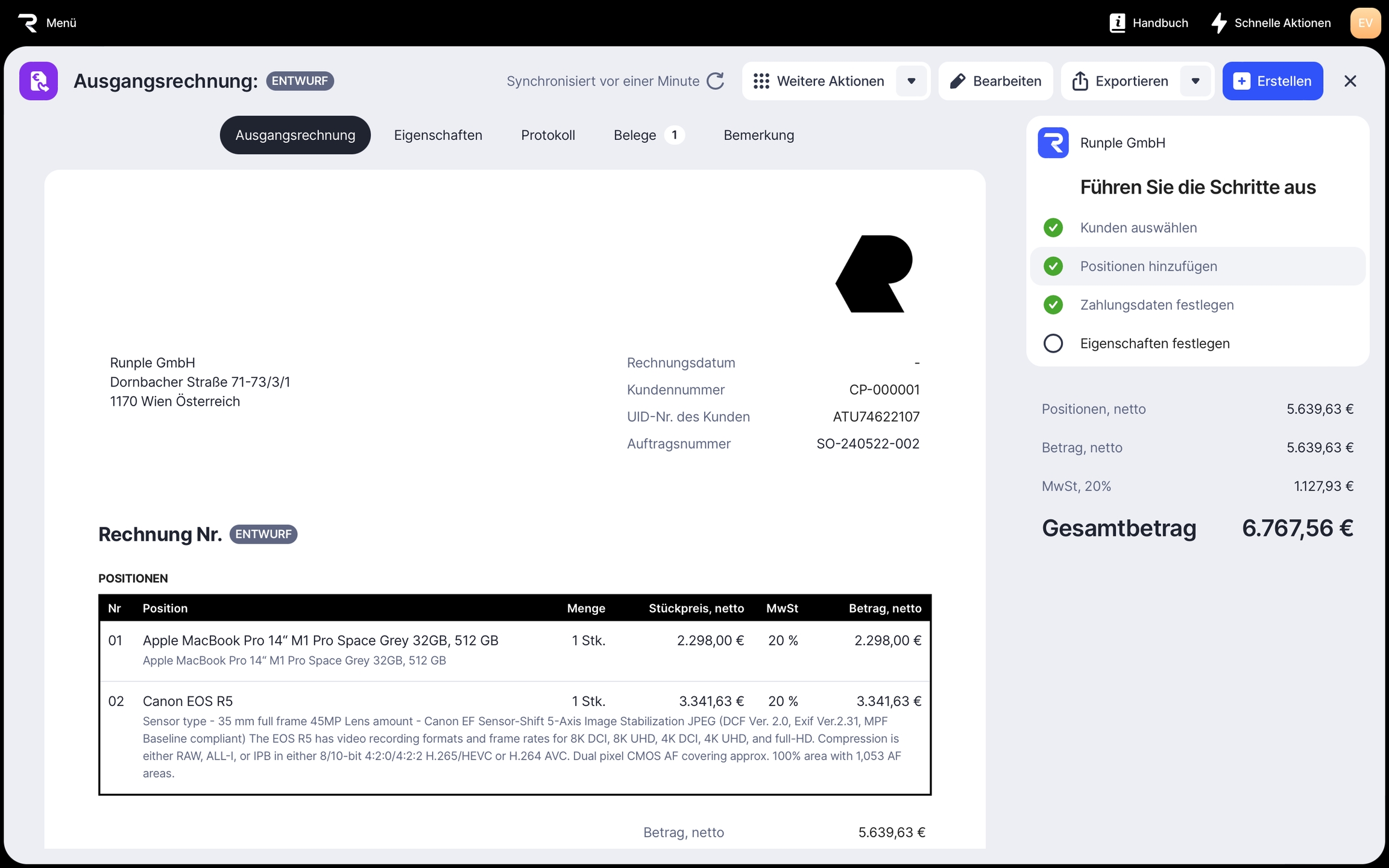Expand the Exportieren dropdown arrow
The image size is (1389, 868).
pyautogui.click(x=1195, y=81)
